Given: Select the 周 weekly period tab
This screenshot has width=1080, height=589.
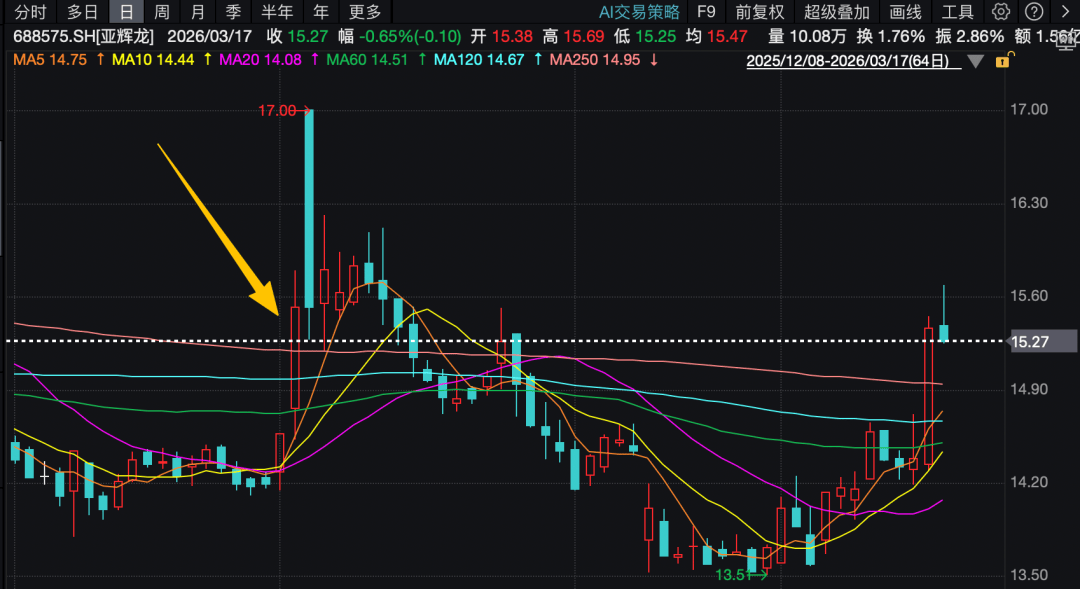Looking at the screenshot, I should pos(161,12).
